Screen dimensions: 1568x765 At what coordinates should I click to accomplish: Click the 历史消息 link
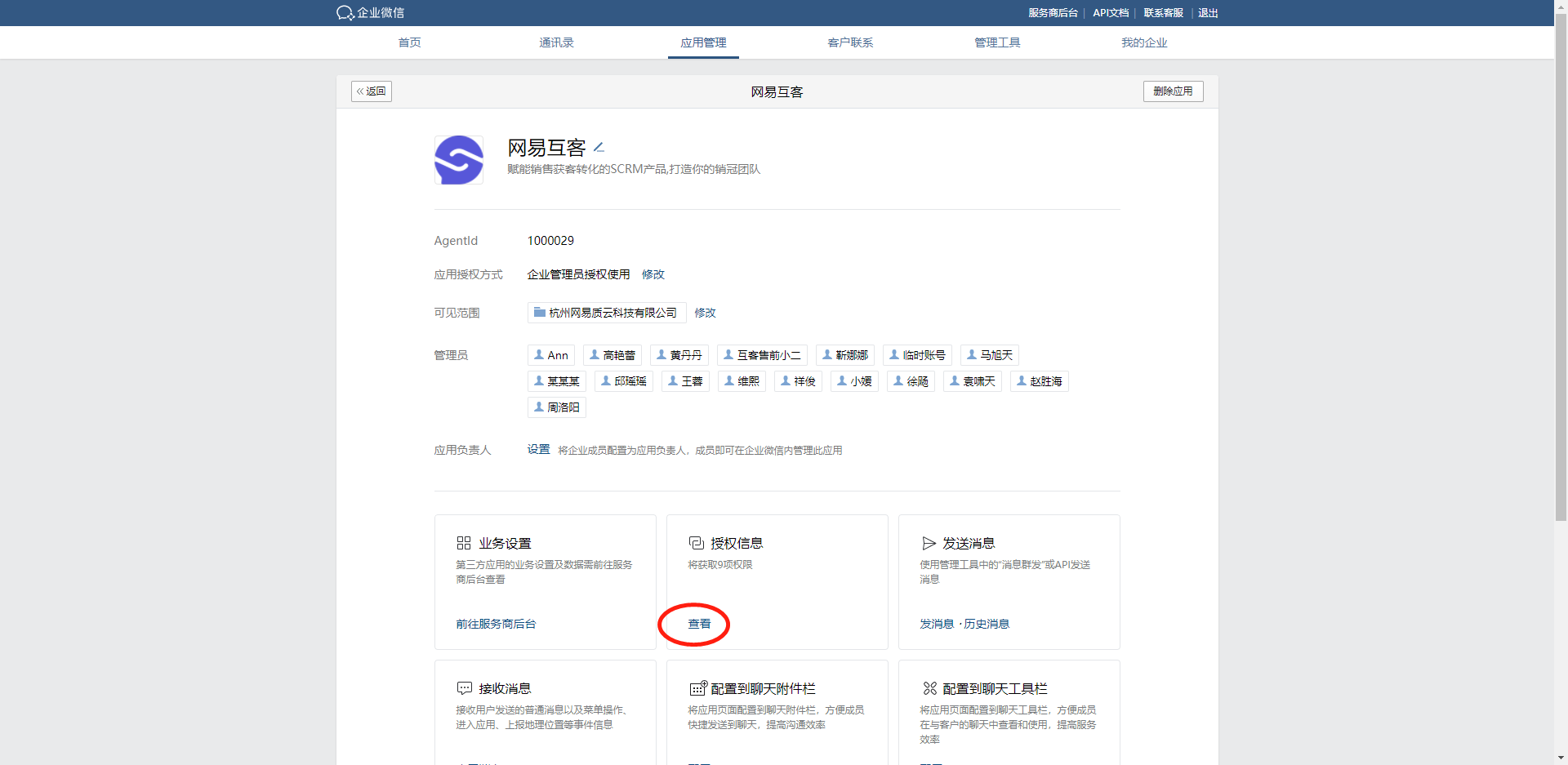tap(987, 624)
